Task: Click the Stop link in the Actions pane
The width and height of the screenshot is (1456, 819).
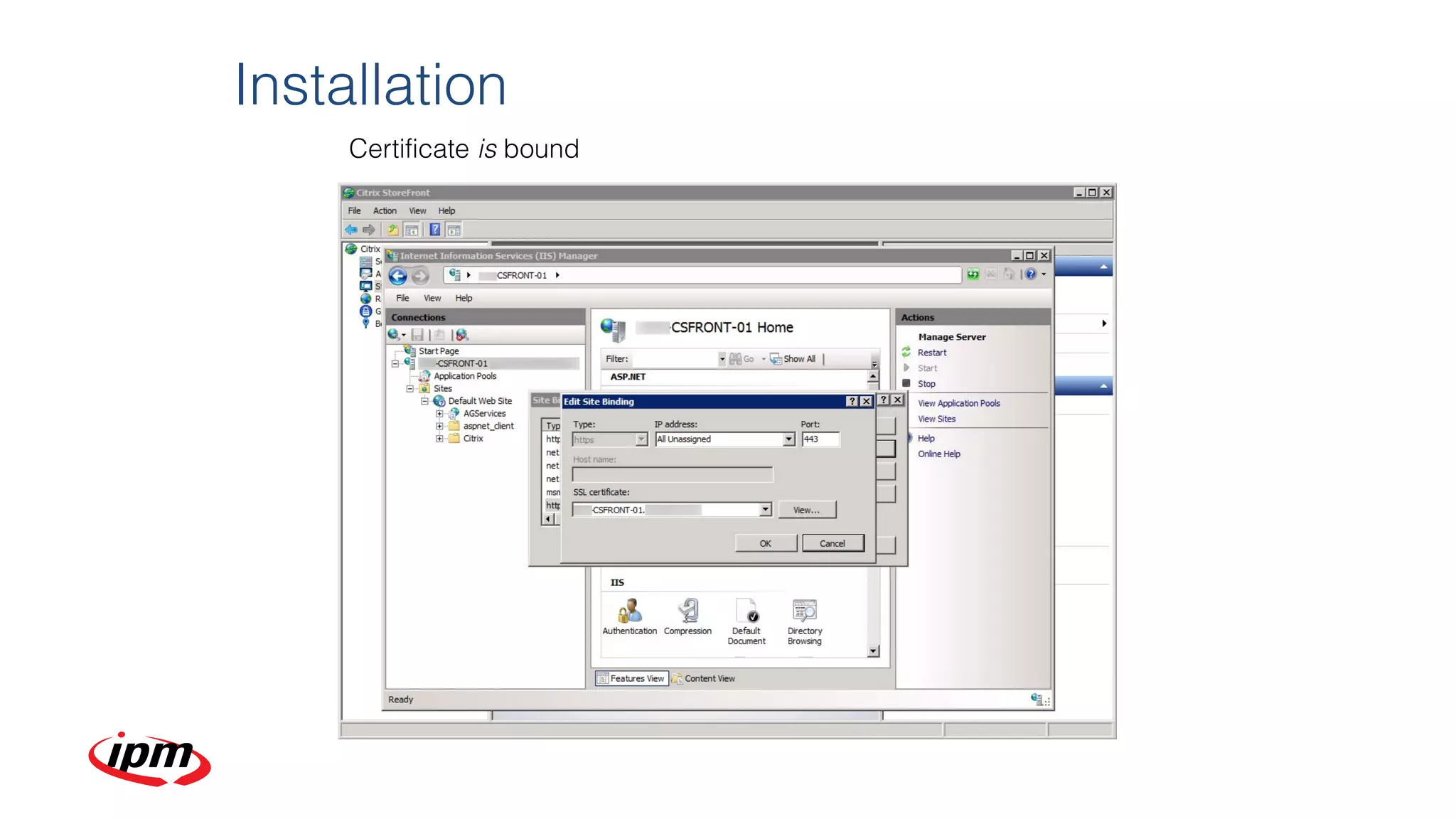Action: click(926, 384)
